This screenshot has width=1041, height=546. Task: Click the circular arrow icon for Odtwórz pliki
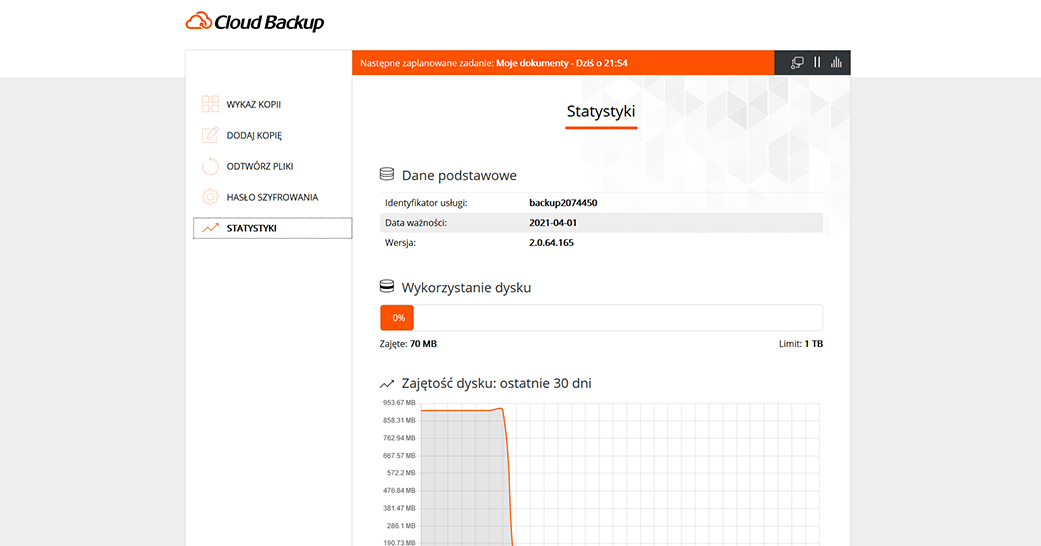[x=210, y=166]
